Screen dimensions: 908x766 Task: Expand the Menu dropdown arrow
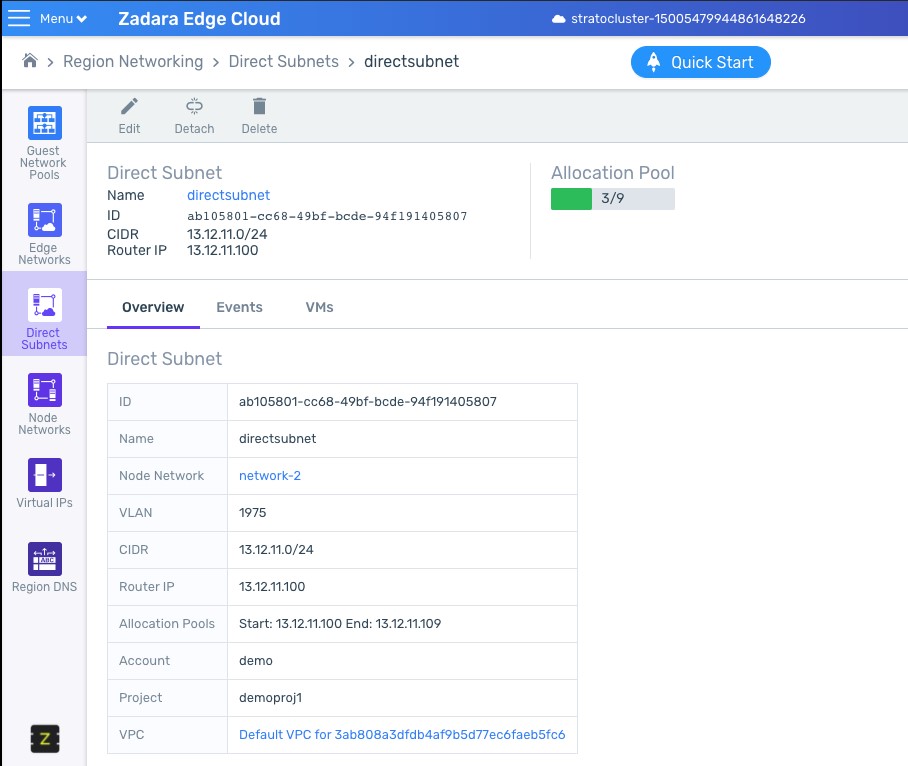click(82, 19)
